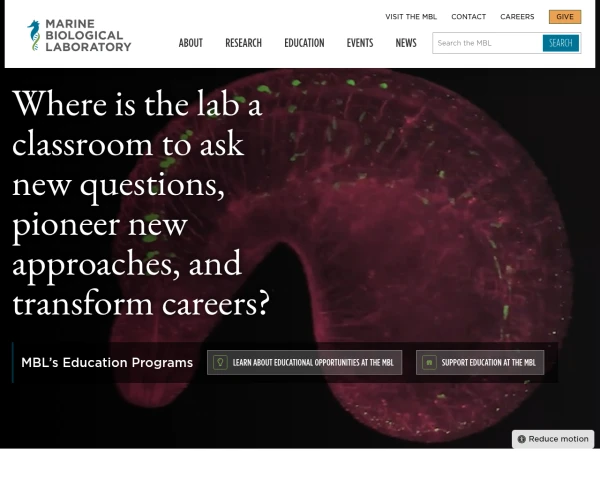Open the Careers link

517,17
